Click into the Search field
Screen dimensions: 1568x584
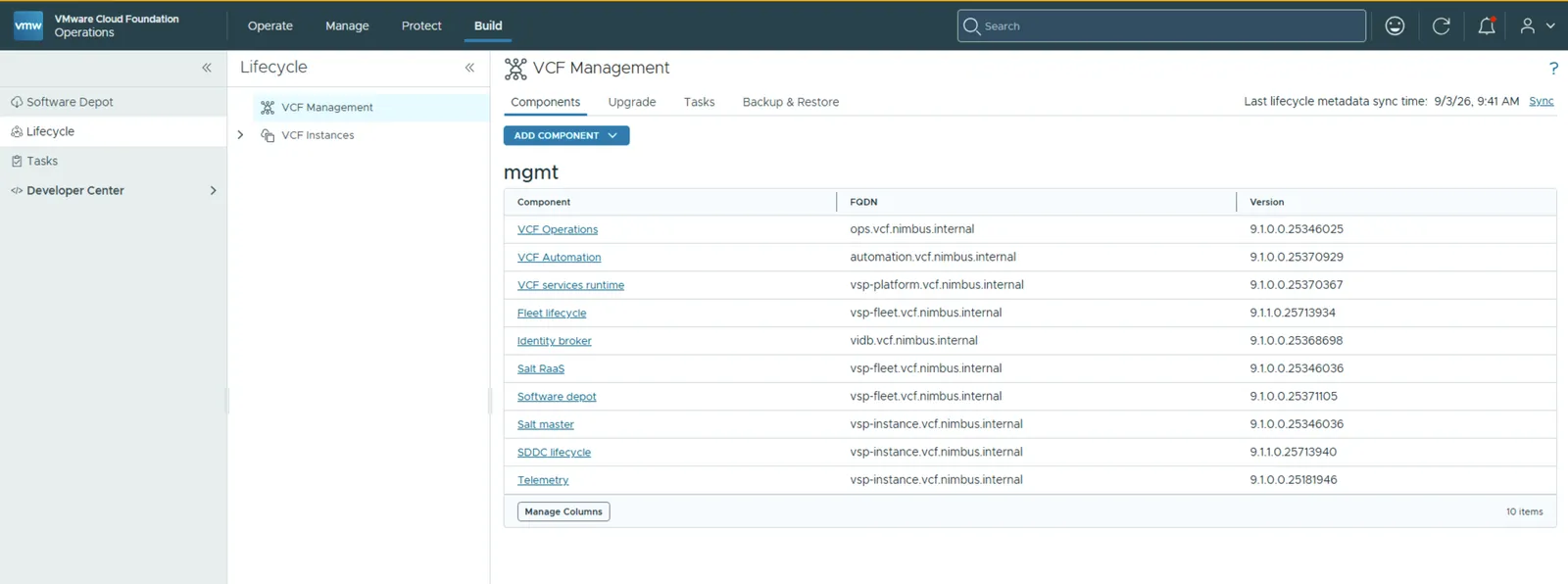(1161, 26)
